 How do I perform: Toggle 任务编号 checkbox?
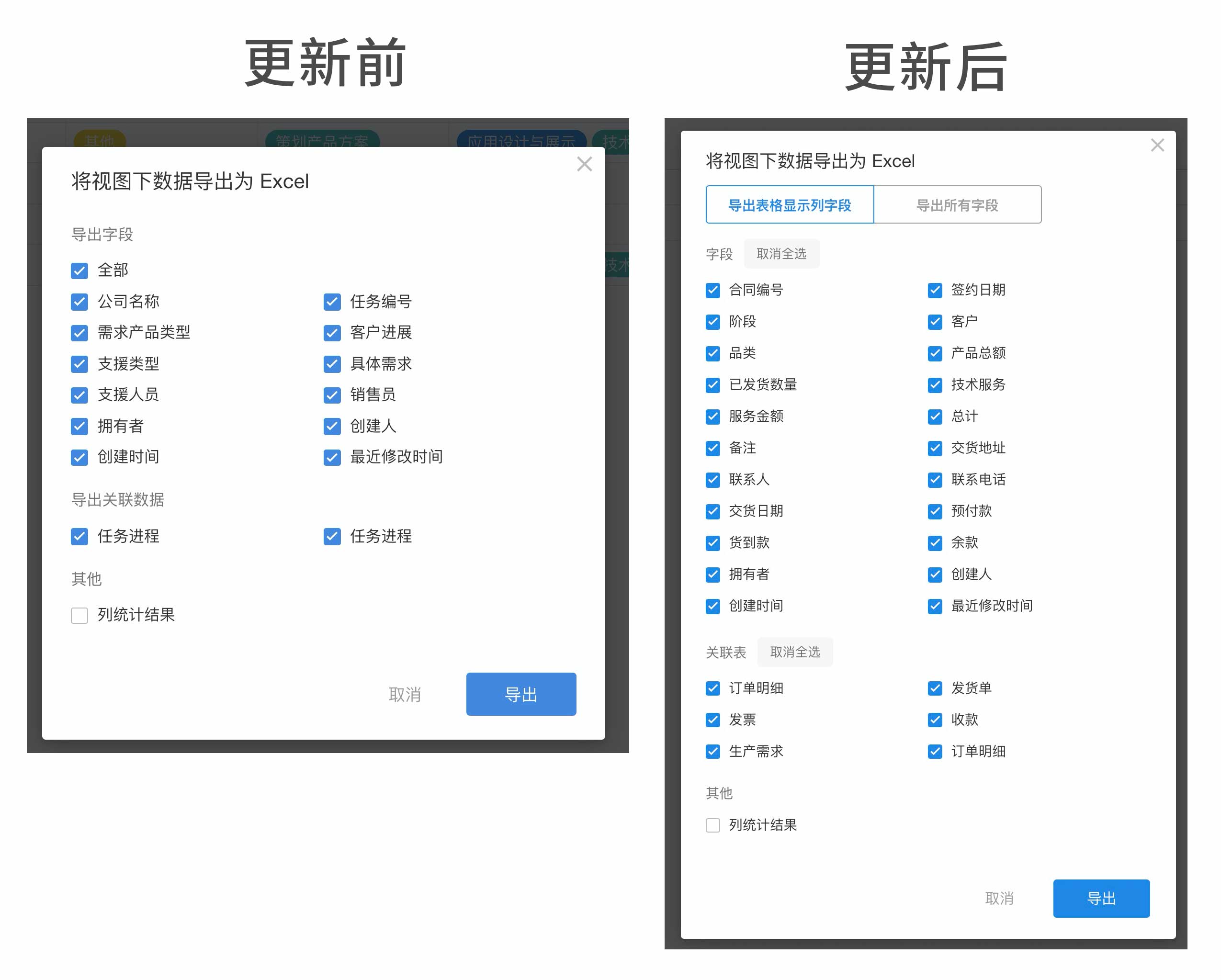coord(332,302)
